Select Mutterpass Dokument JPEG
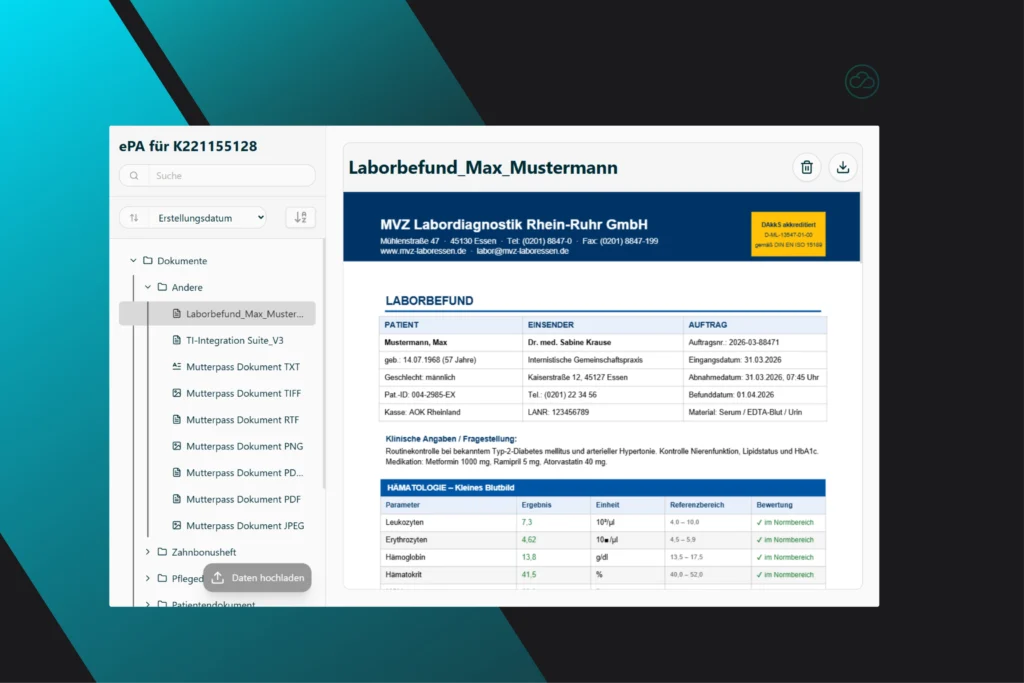The width and height of the screenshot is (1024, 683). pos(245,525)
